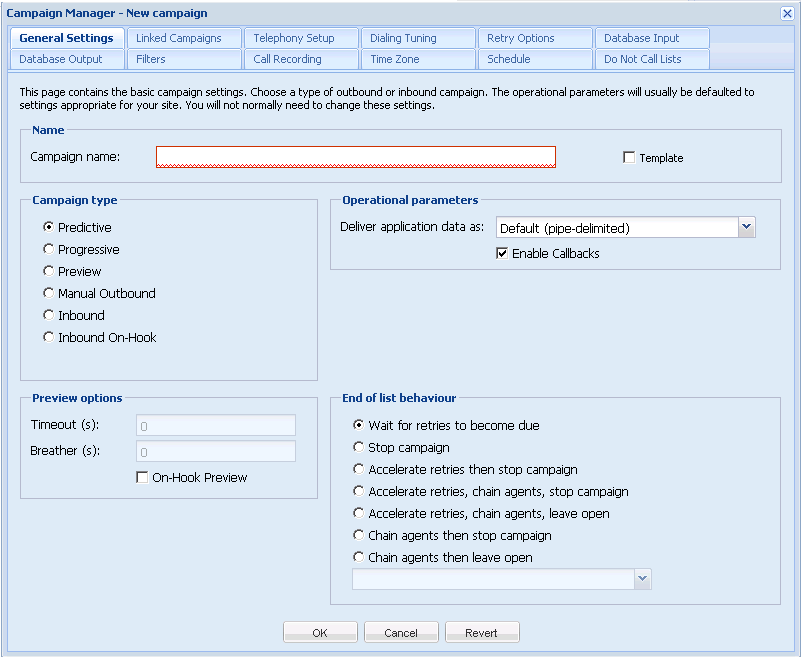
Task: Open the Database Output tab
Action: point(66,59)
